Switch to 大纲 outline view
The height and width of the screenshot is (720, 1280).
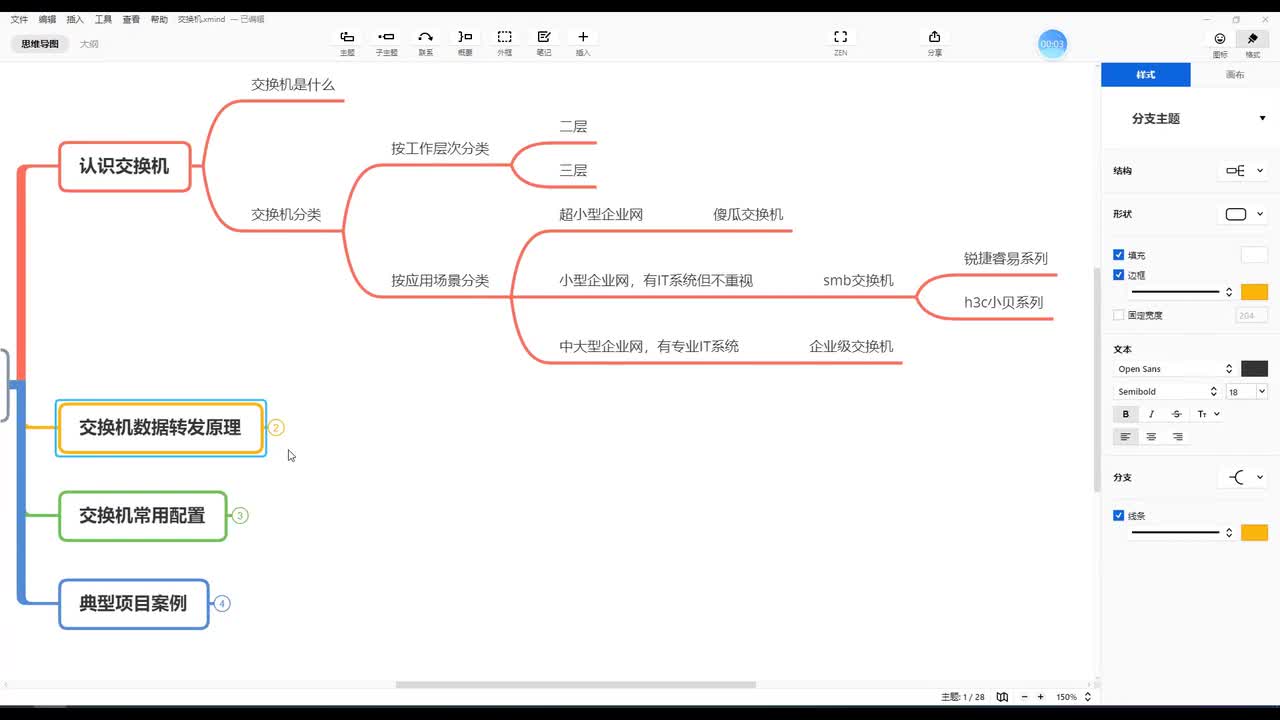[x=89, y=44]
